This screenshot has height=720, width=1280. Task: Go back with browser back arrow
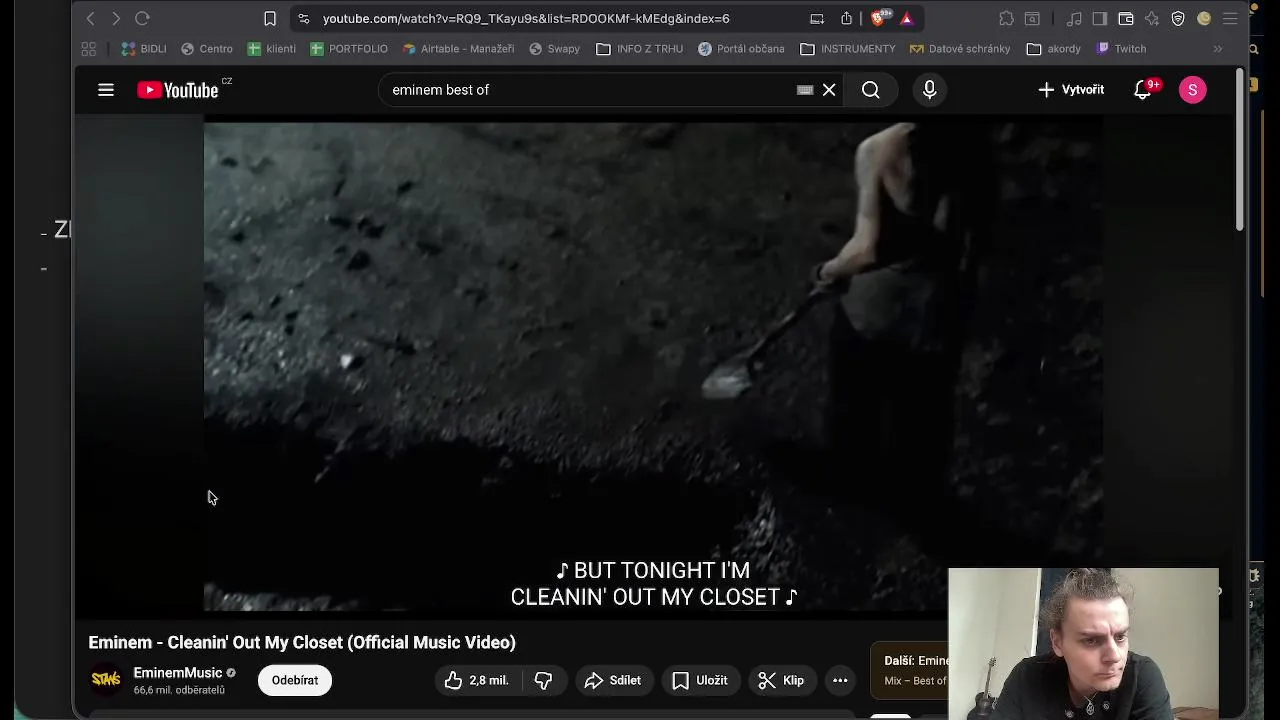pyautogui.click(x=90, y=18)
